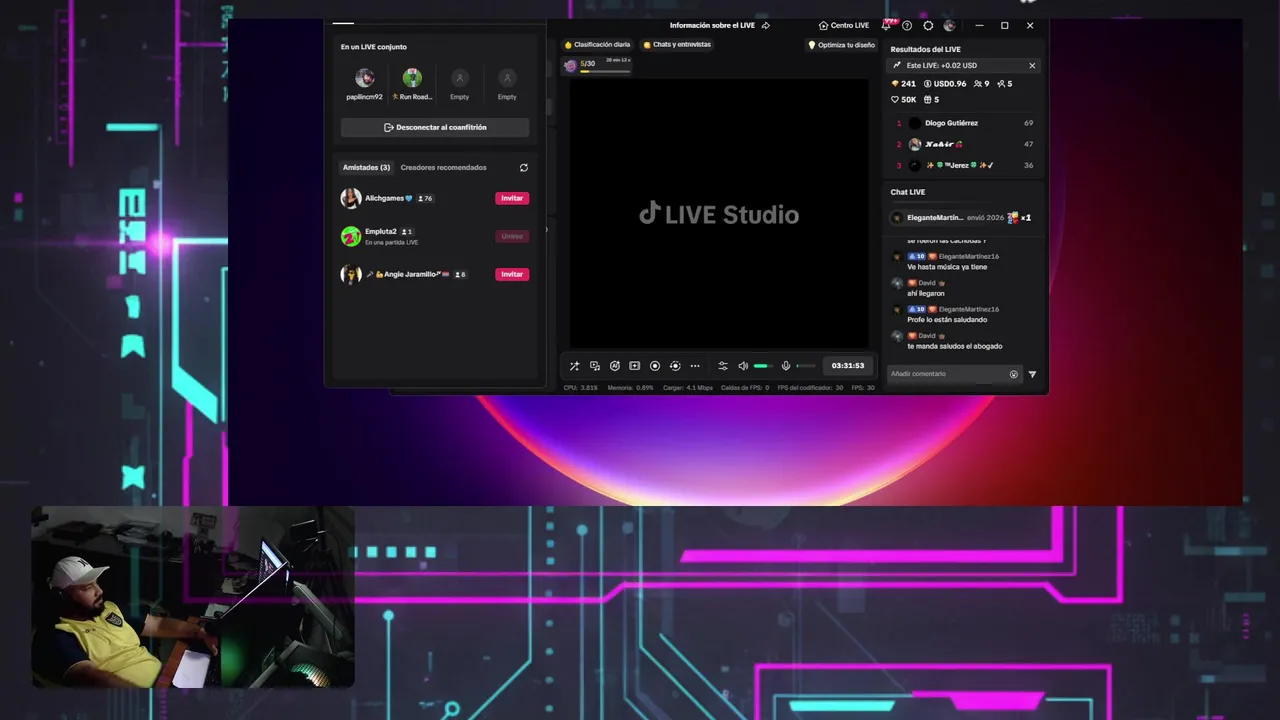Open Empluta2 profile avatar
1280x720 pixels.
click(x=351, y=236)
